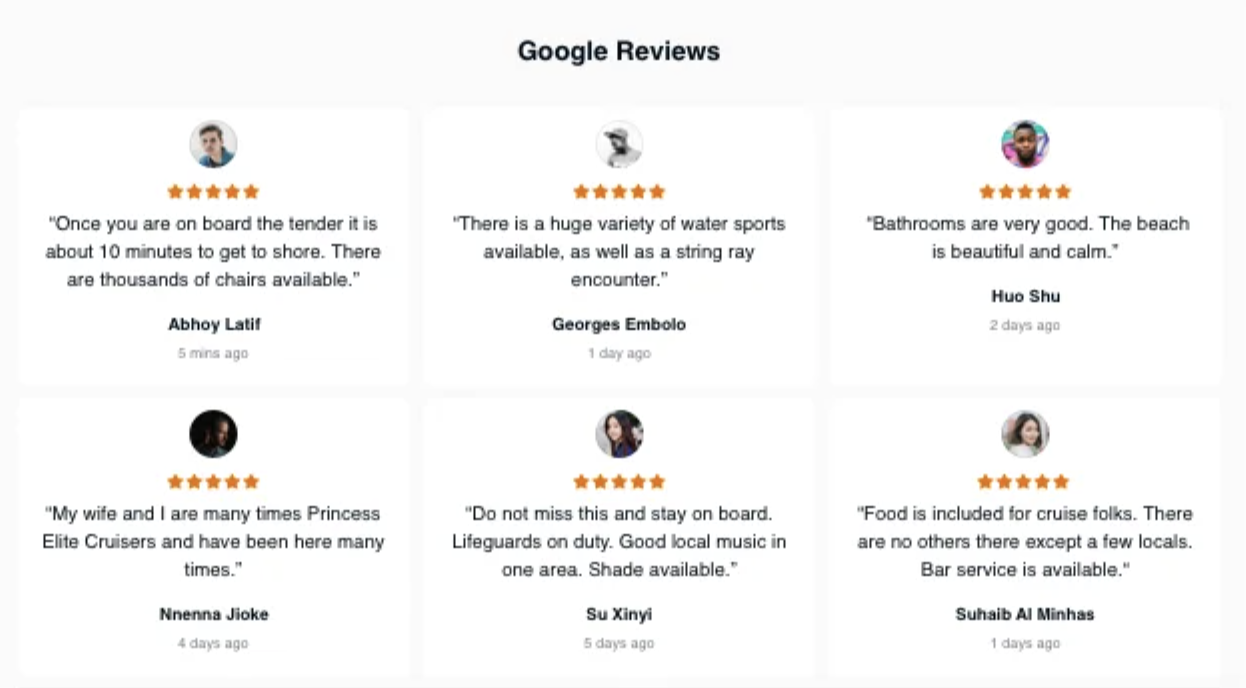Click Nnenna Jioke's dark avatar
The width and height of the screenshot is (1246, 688).
click(x=213, y=434)
